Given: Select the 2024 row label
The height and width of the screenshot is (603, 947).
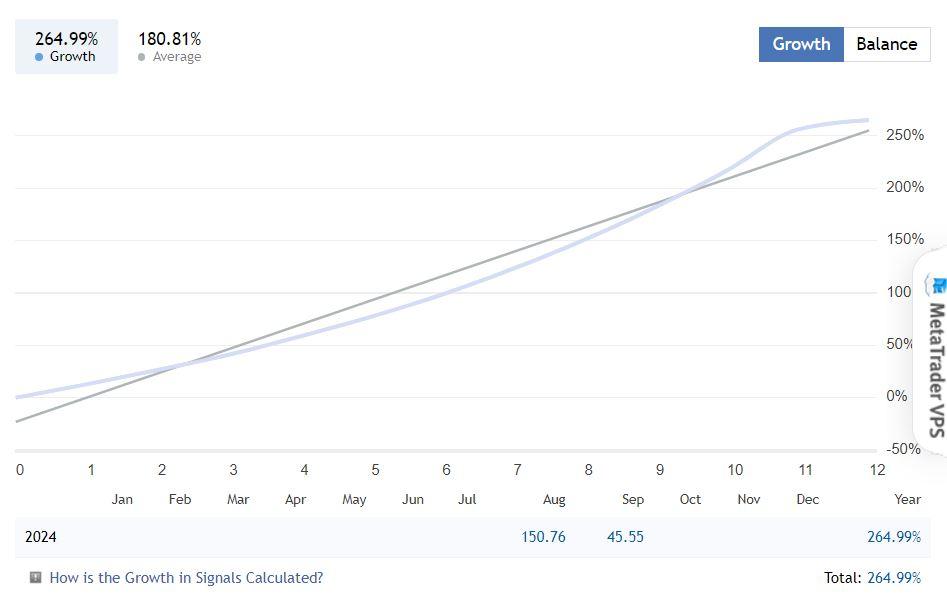Looking at the screenshot, I should point(41,537).
